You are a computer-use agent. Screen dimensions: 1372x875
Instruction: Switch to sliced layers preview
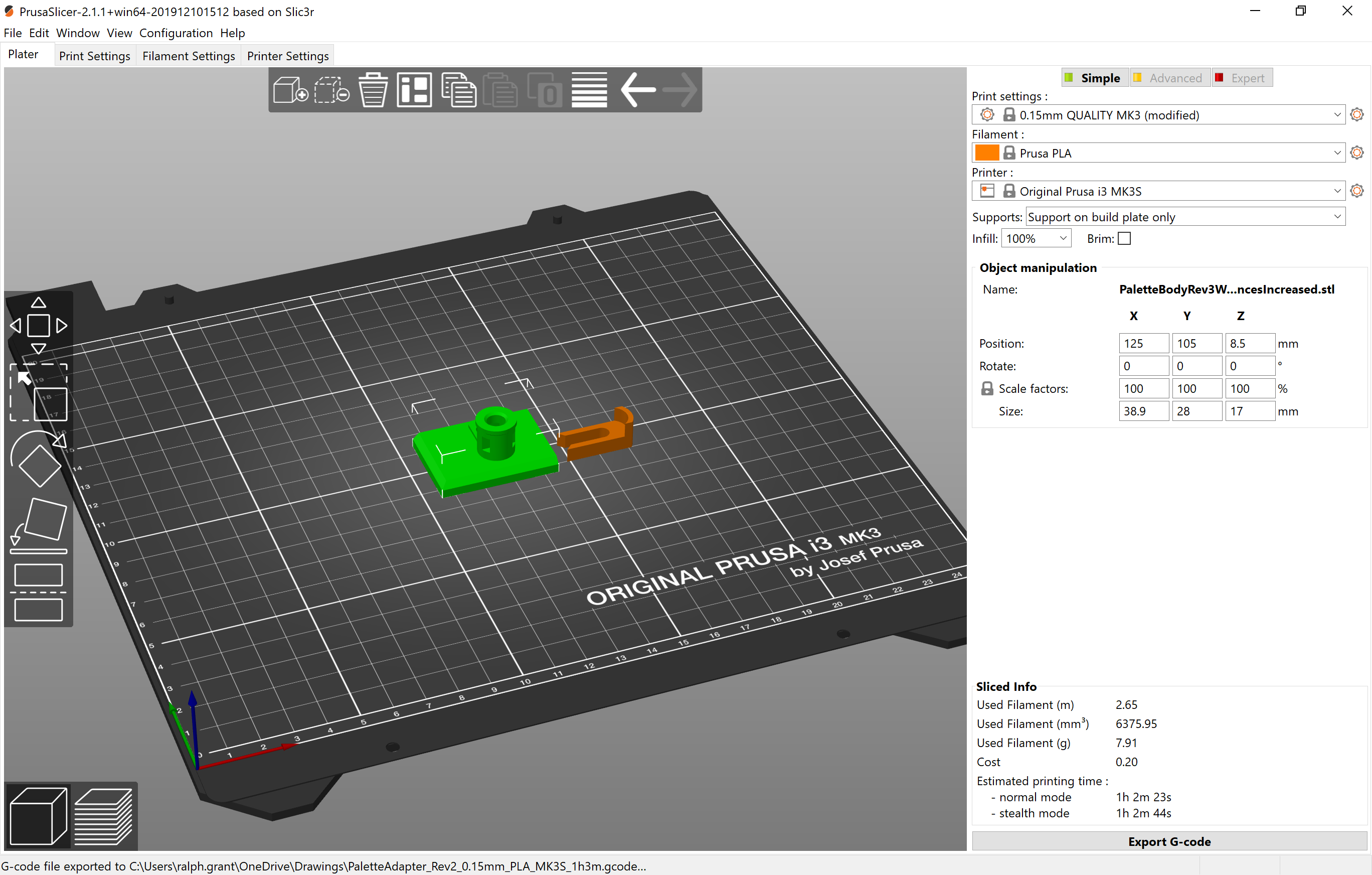(103, 816)
